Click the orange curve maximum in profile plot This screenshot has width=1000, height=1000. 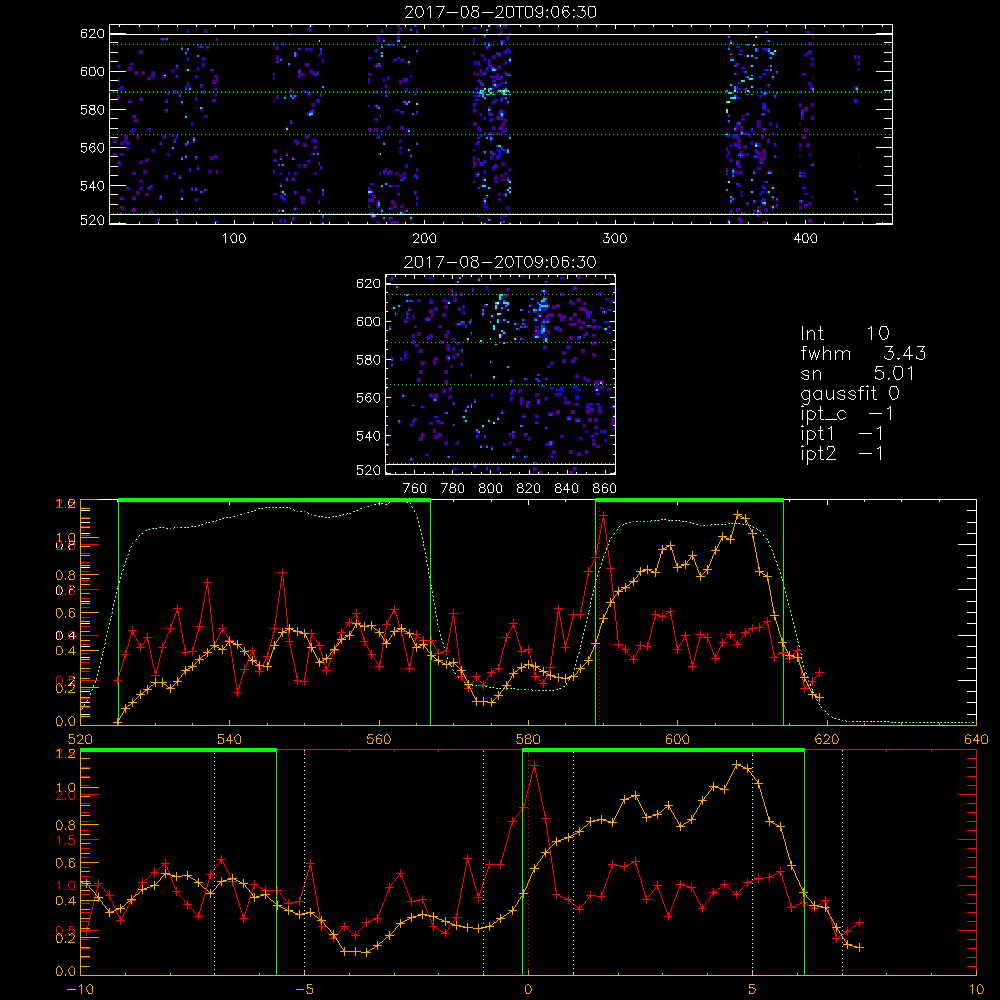(738, 514)
